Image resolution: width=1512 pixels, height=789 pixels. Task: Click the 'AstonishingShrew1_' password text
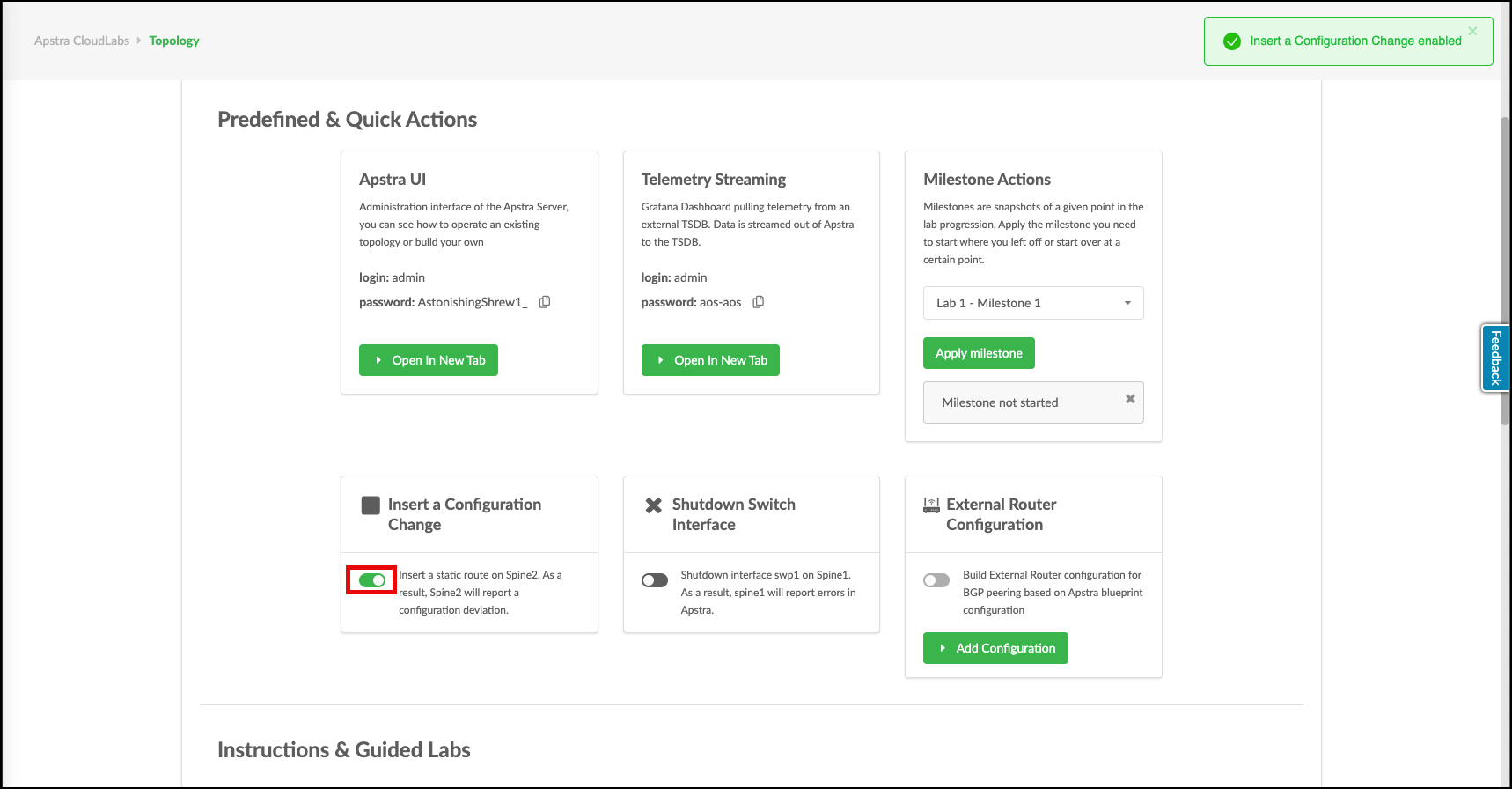473,302
